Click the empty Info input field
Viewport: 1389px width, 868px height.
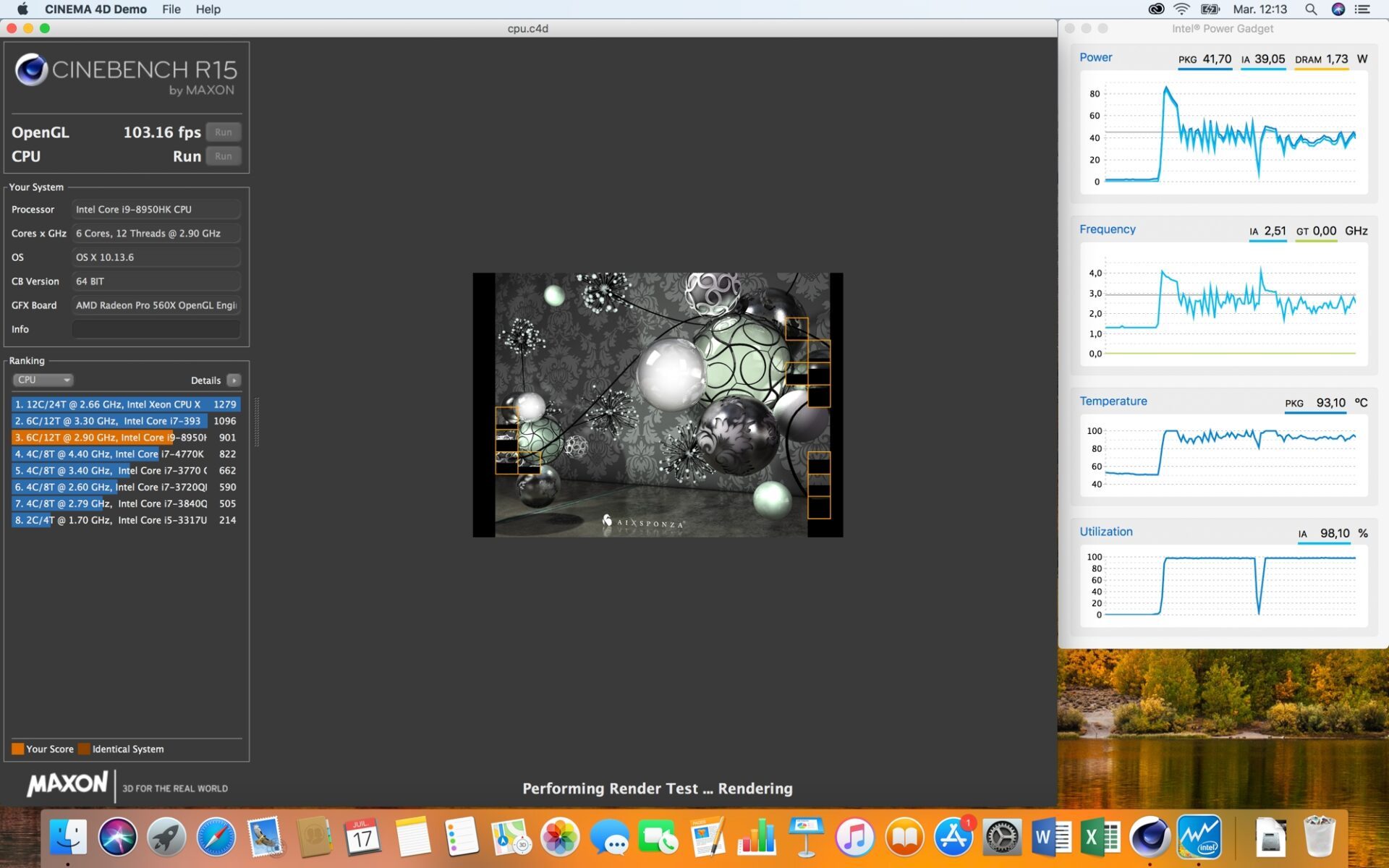point(156,329)
